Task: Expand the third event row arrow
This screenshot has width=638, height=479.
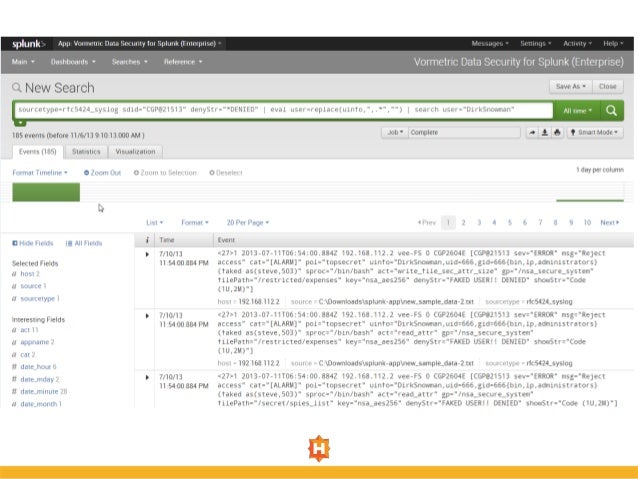Action: tap(147, 377)
